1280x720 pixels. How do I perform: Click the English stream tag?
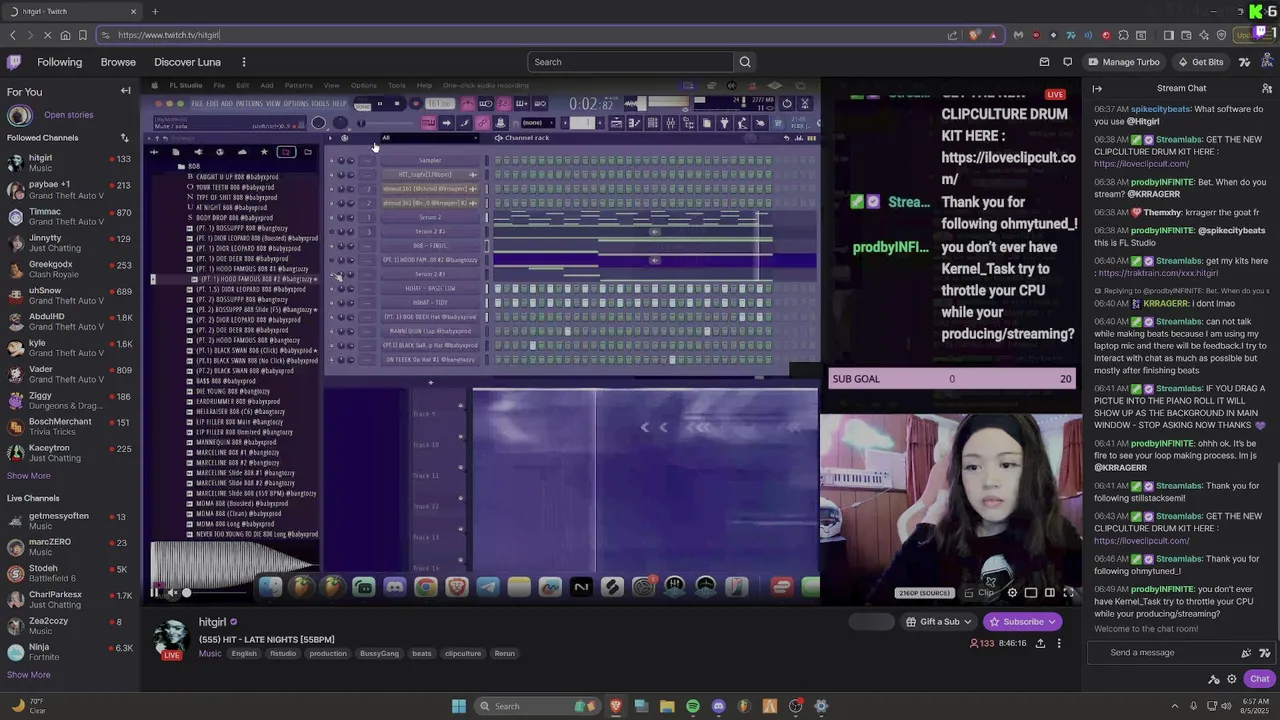244,654
